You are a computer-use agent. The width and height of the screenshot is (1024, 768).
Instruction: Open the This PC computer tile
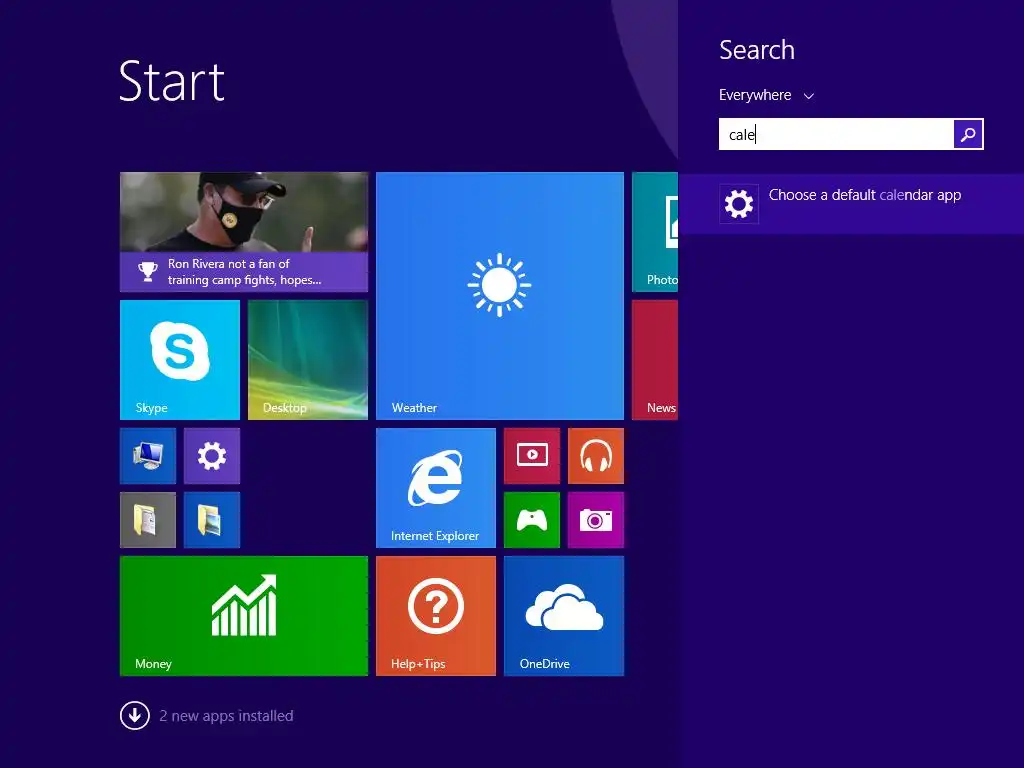coord(148,456)
